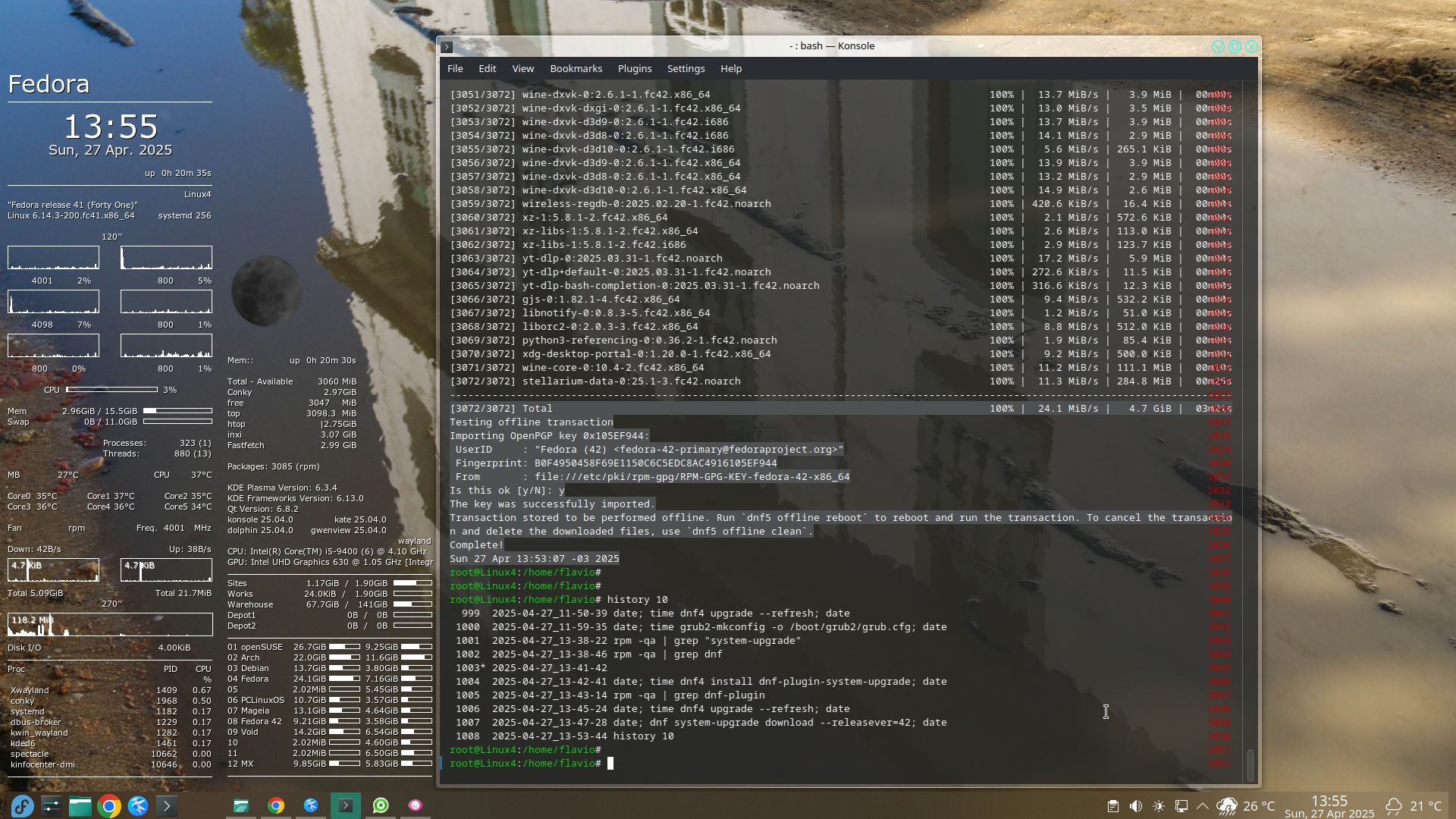Open the clipboard tray icon
Screen dimensions: 1456x819
click(x=1112, y=806)
